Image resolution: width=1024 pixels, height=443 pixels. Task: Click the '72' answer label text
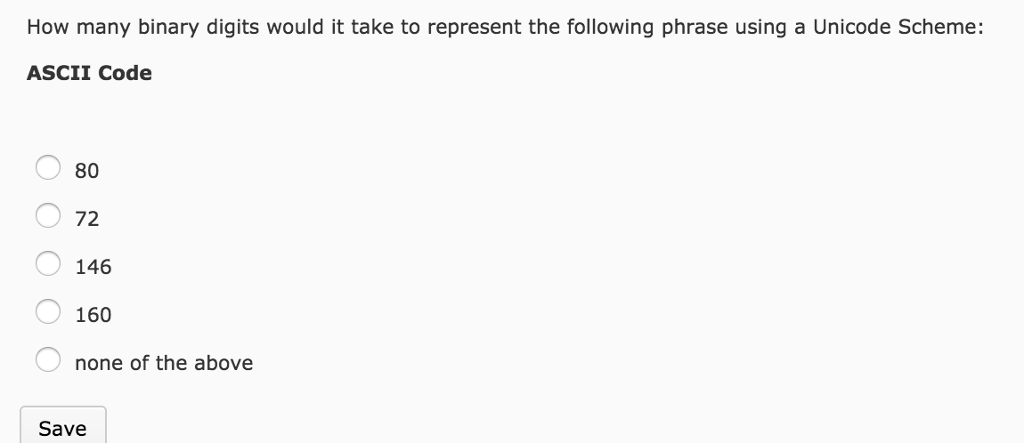coord(87,219)
